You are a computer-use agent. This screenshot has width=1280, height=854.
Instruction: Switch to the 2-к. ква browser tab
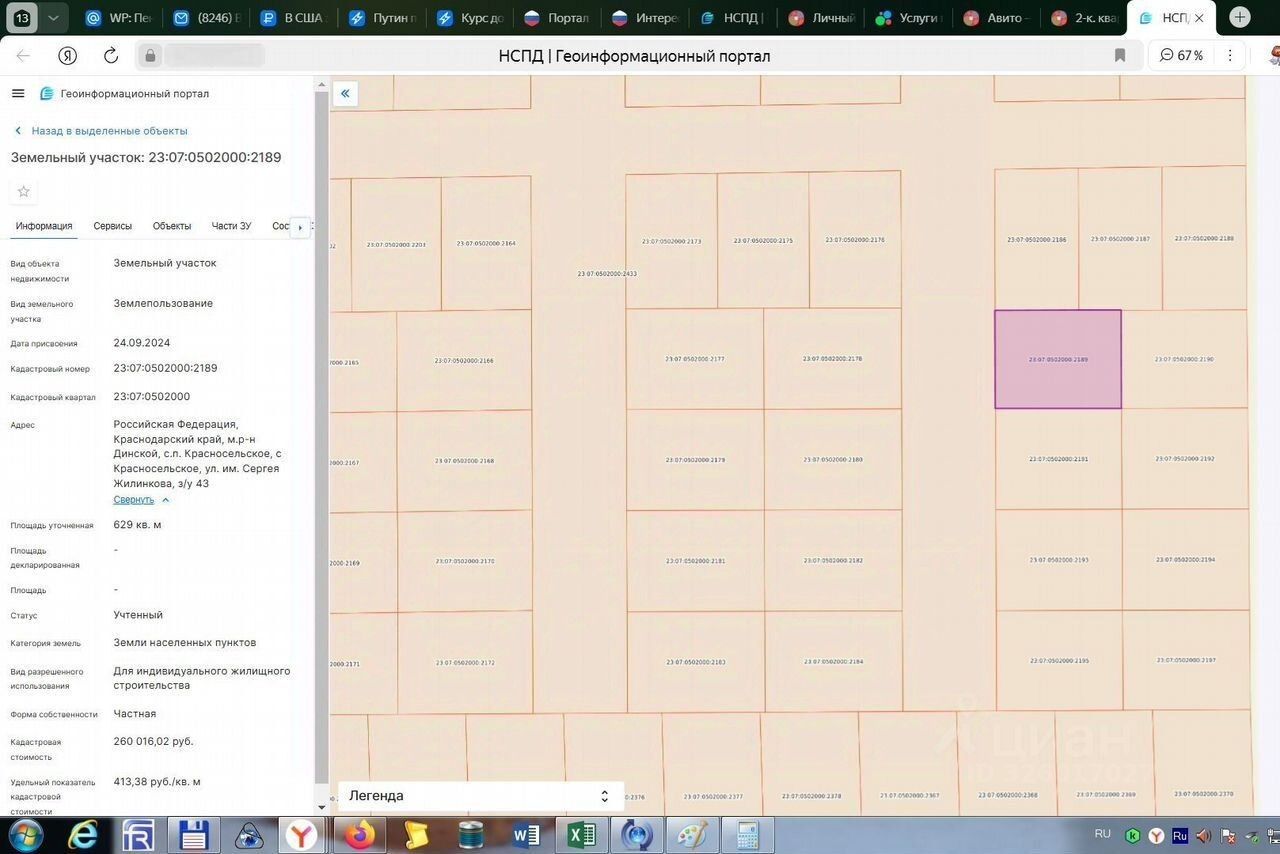[x=1083, y=18]
